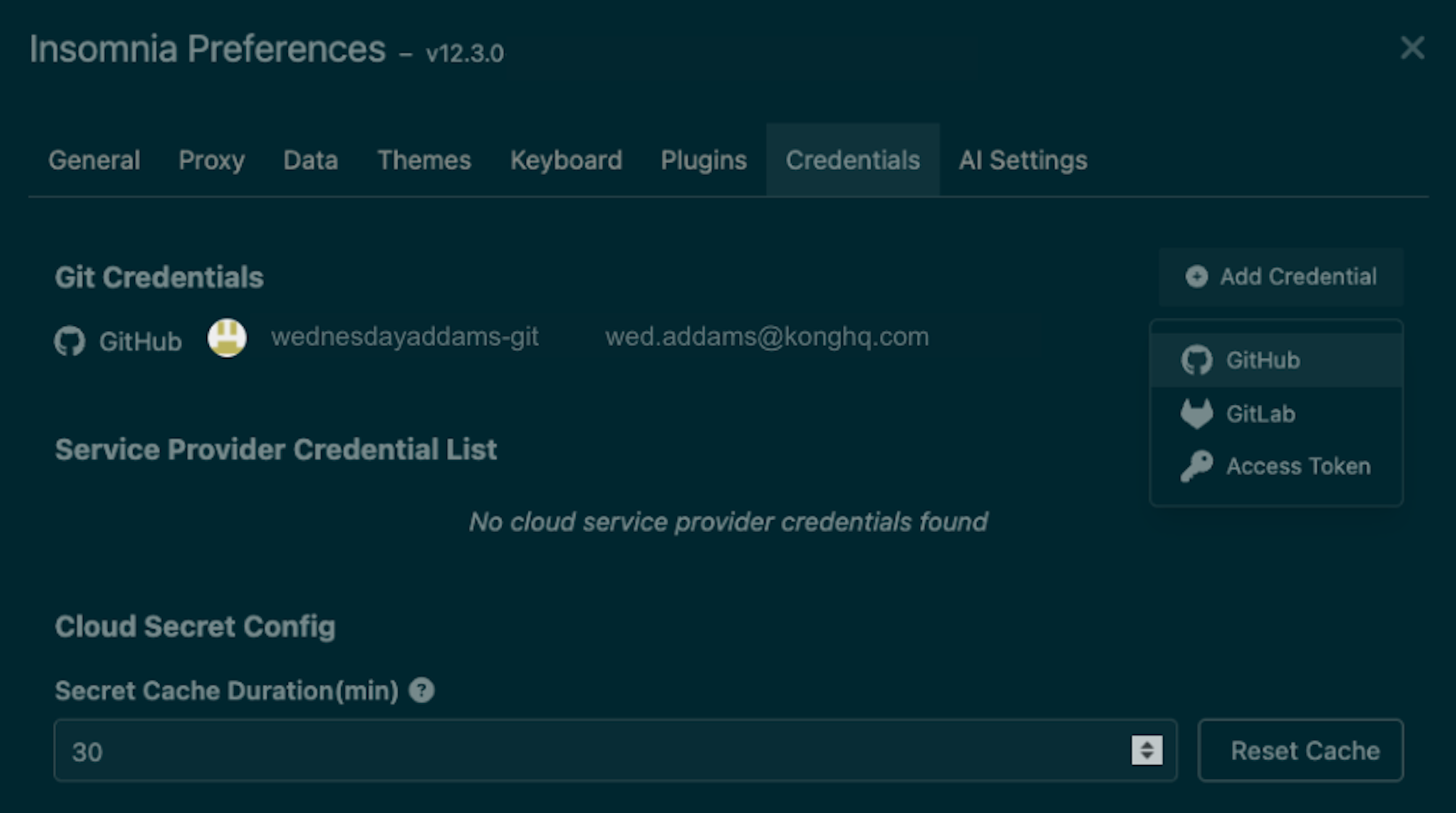Open the Add Credential dropdown
This screenshot has height=813, width=1456.
pyautogui.click(x=1281, y=277)
